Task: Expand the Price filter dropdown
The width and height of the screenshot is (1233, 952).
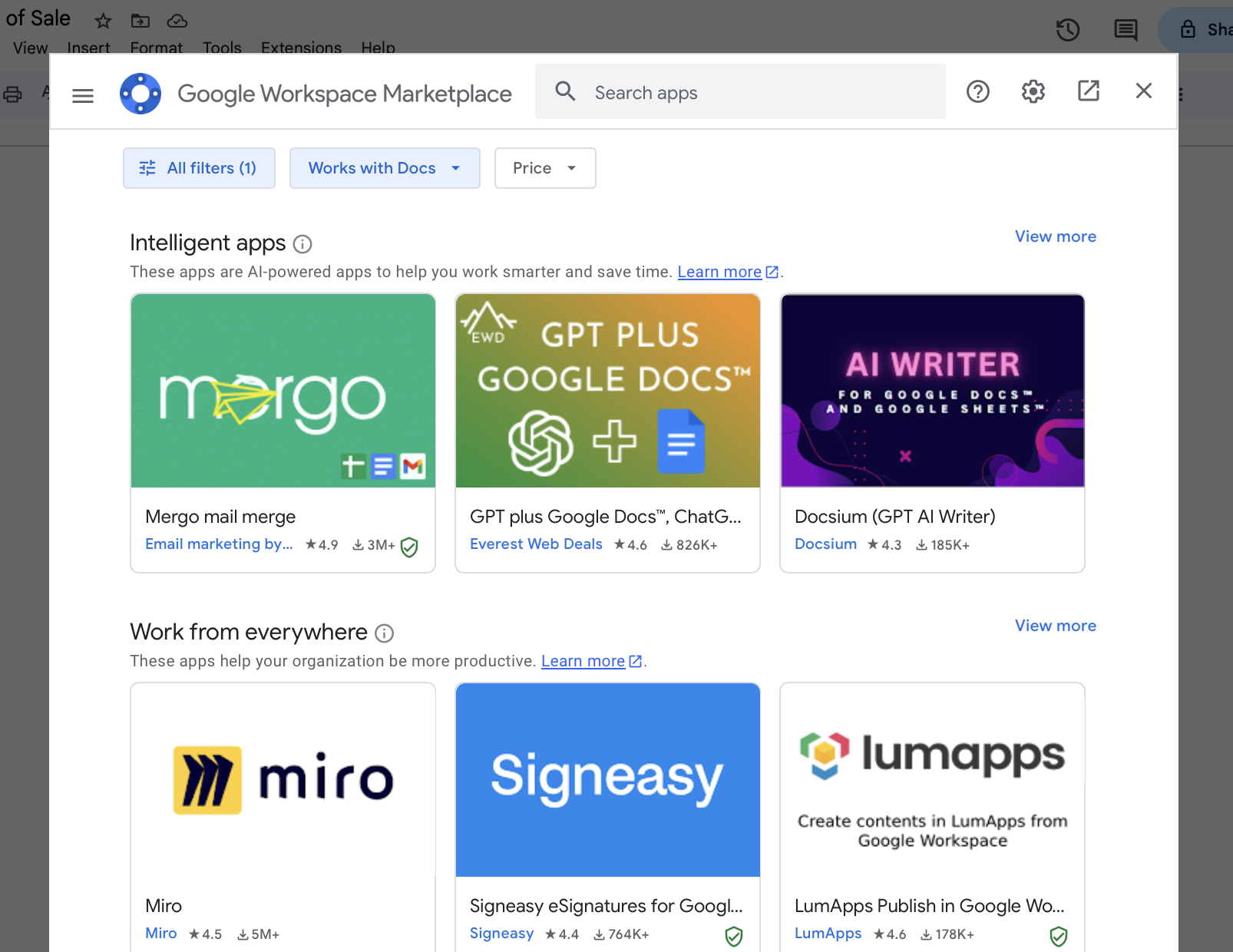Action: 545,168
